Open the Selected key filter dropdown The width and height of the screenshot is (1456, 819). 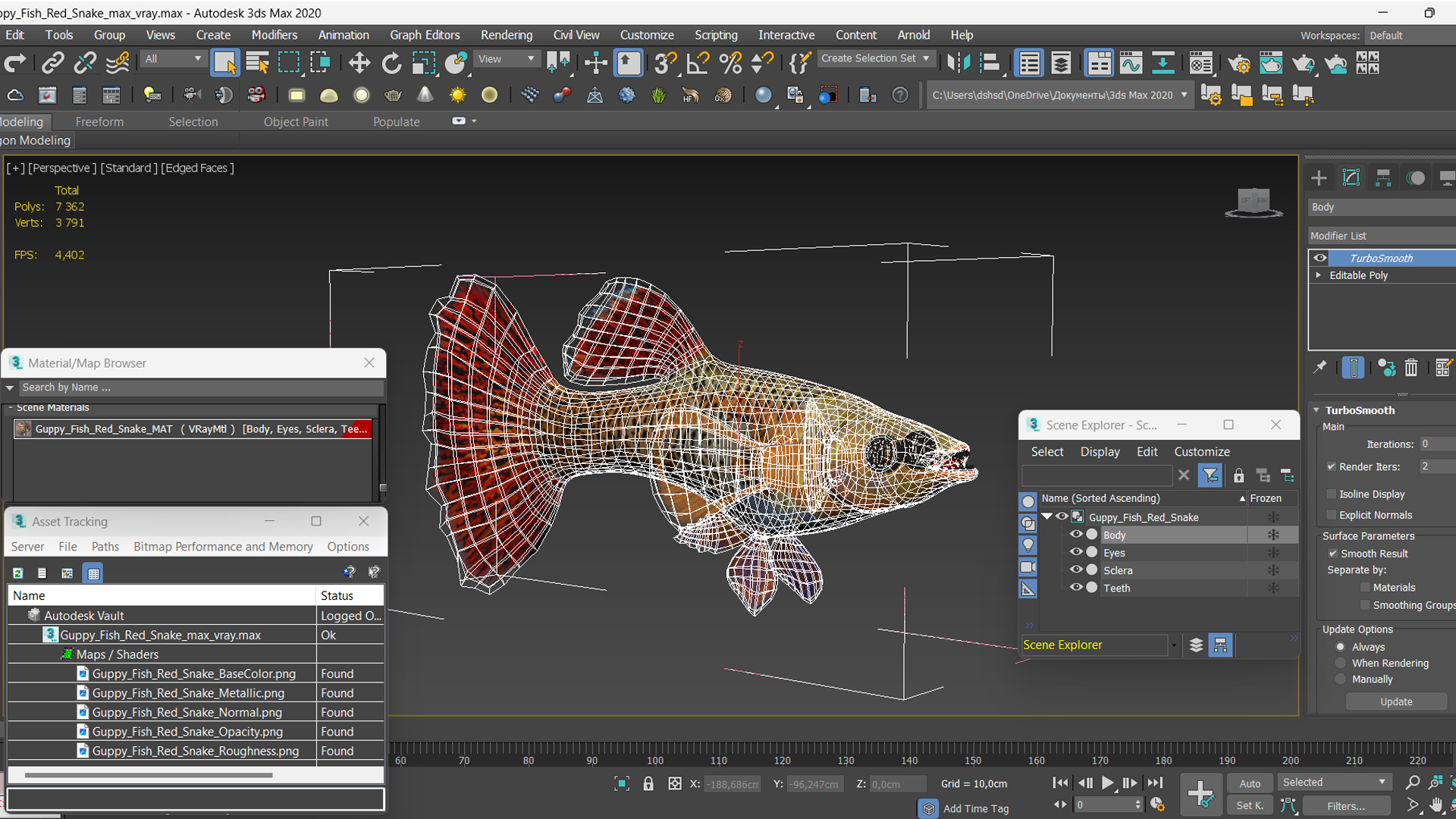pyautogui.click(x=1334, y=782)
